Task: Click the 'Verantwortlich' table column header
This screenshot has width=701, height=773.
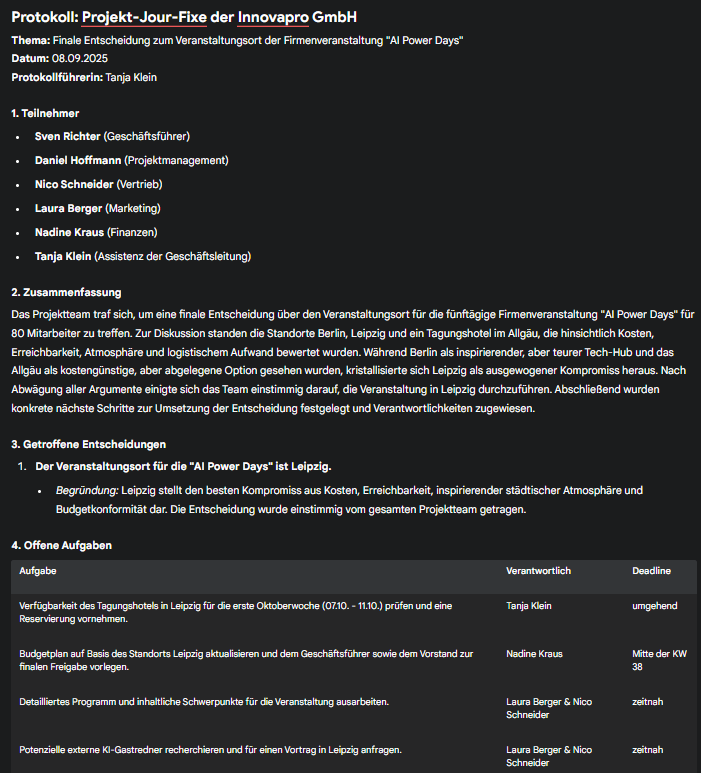Action: coord(538,570)
